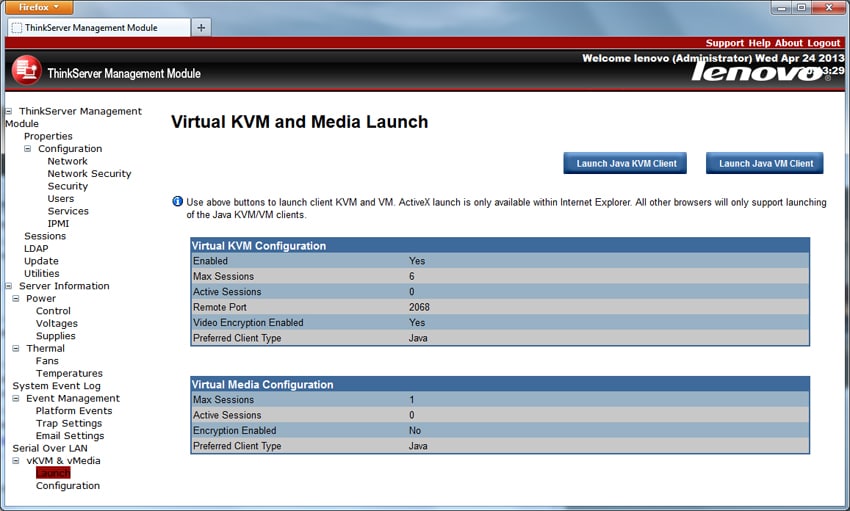Open Serial Over LAN page
The width and height of the screenshot is (850, 511).
tap(50, 448)
